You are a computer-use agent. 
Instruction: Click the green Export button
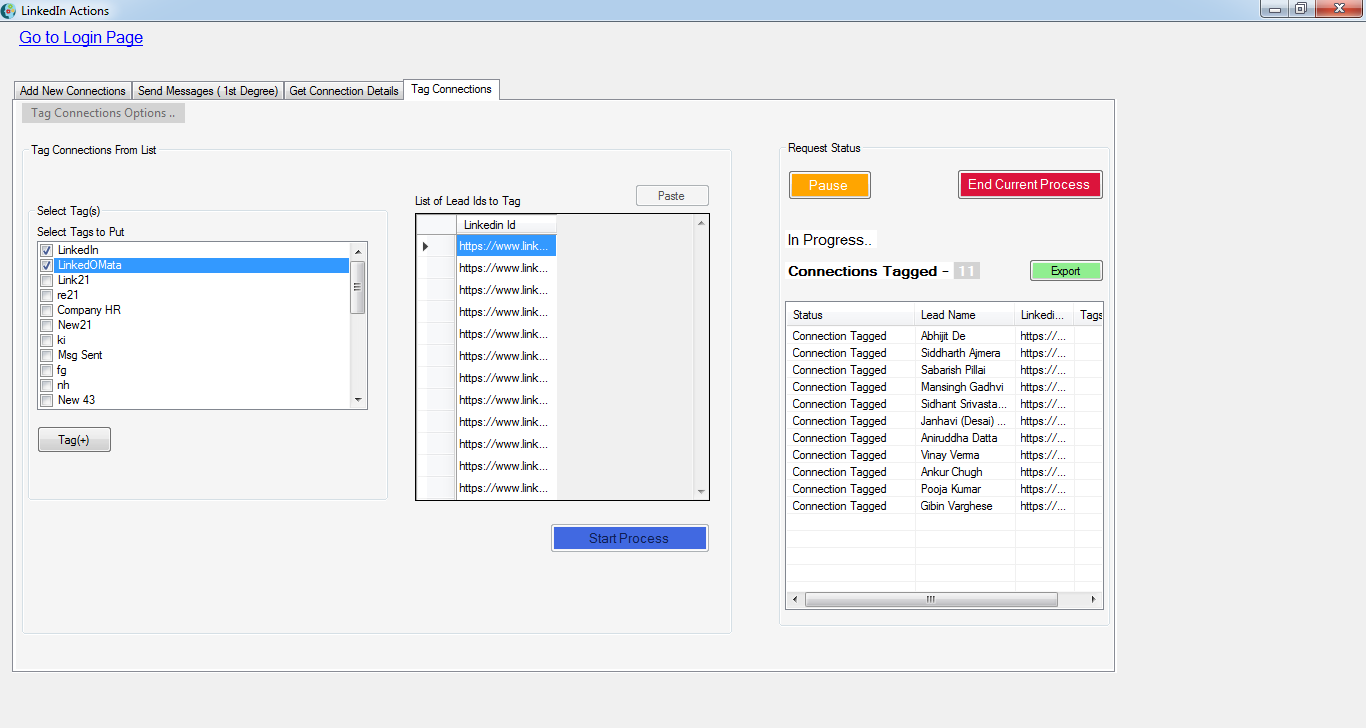[x=1066, y=271]
